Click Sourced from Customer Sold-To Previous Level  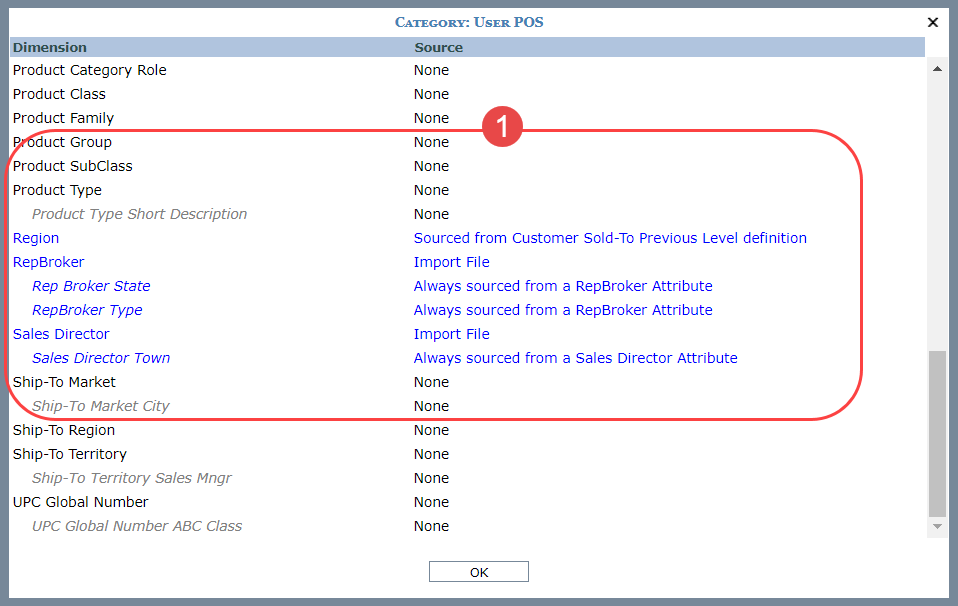610,238
